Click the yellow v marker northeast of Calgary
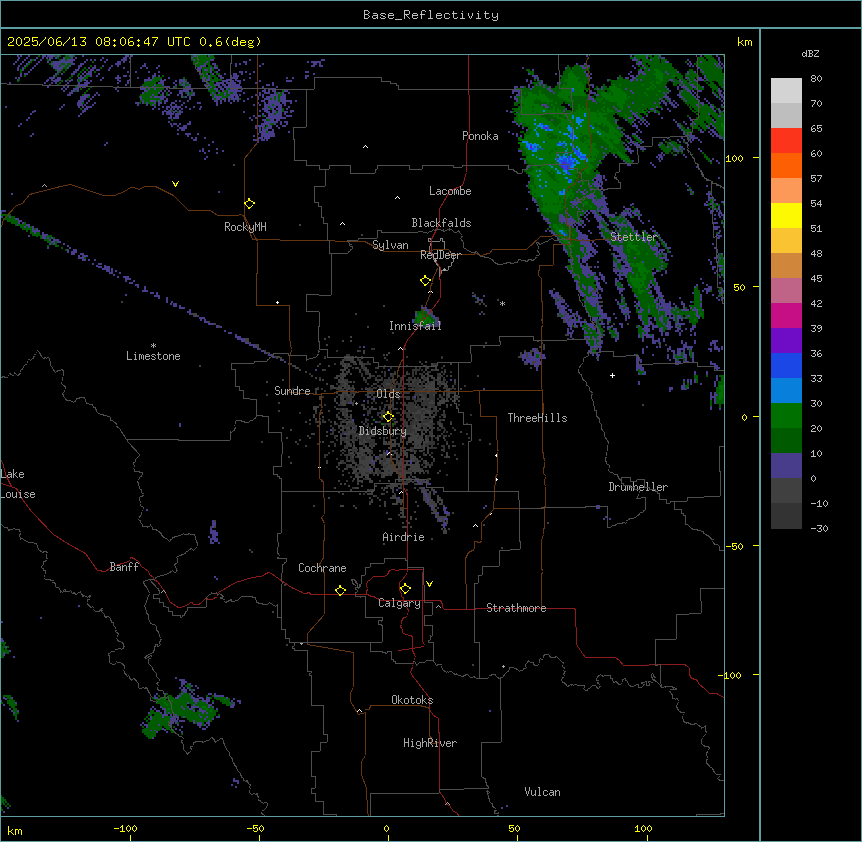 [x=429, y=584]
